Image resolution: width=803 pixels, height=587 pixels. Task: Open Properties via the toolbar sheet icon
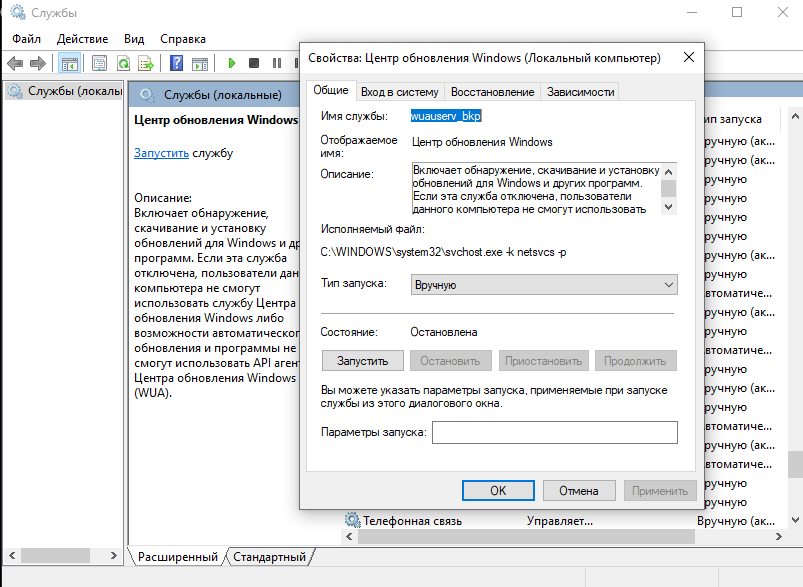(99, 64)
